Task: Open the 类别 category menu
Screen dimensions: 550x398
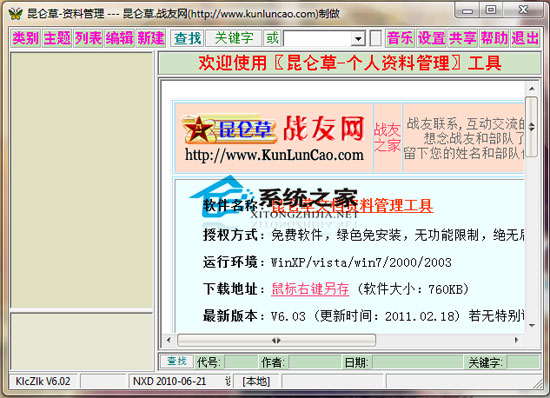Action: click(26, 38)
